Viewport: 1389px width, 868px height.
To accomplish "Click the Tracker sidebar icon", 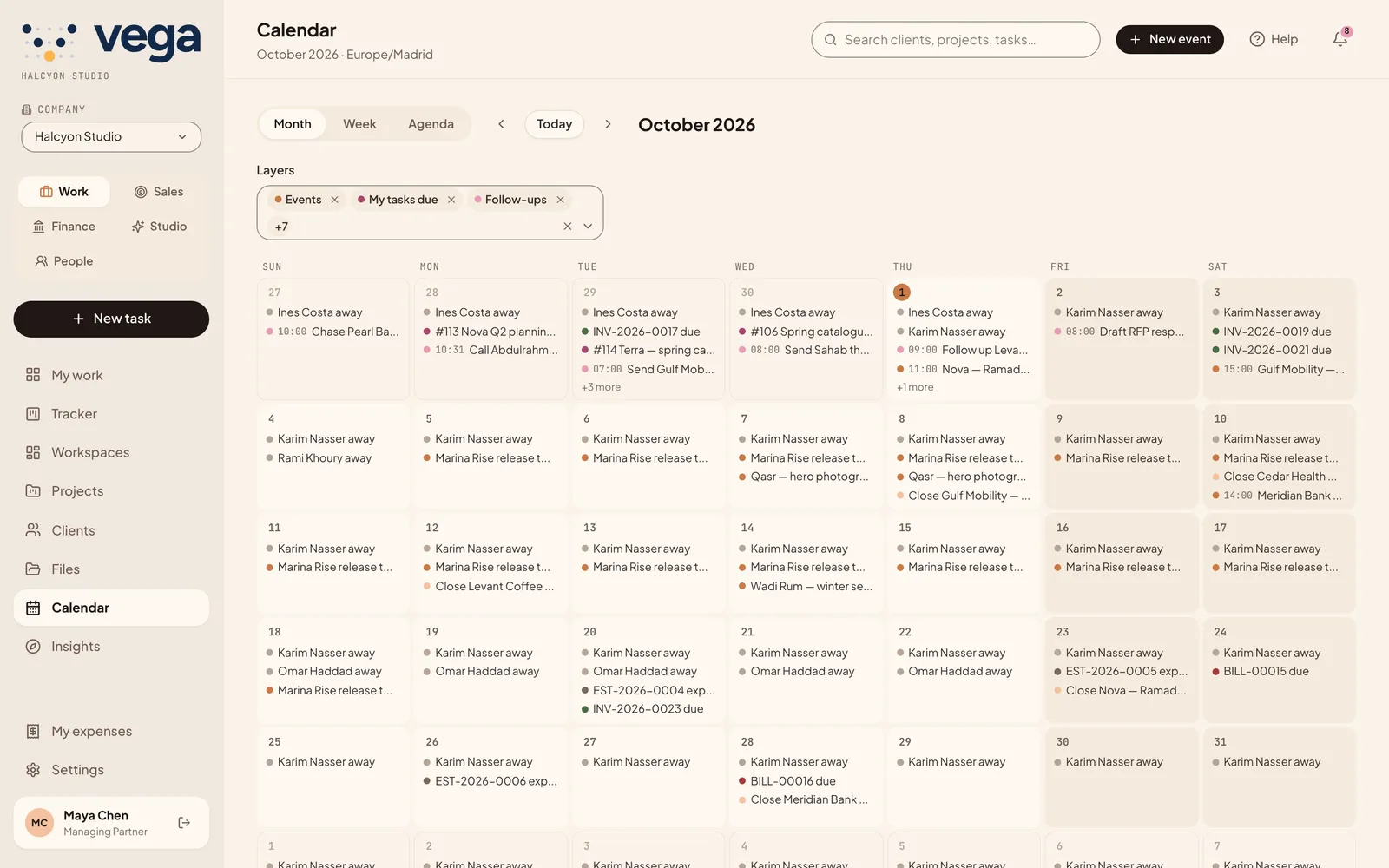I will (33, 414).
